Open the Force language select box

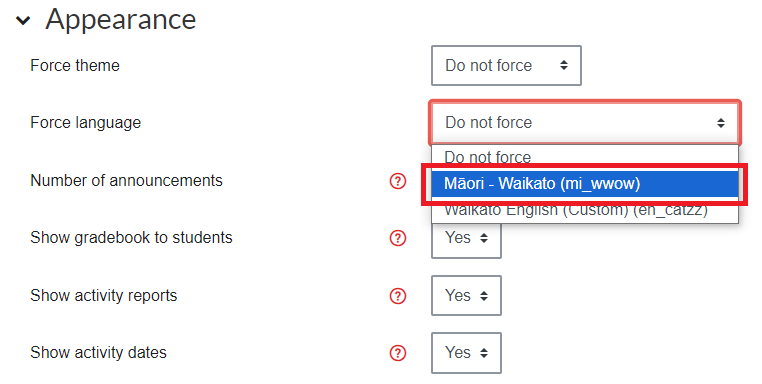coord(585,122)
